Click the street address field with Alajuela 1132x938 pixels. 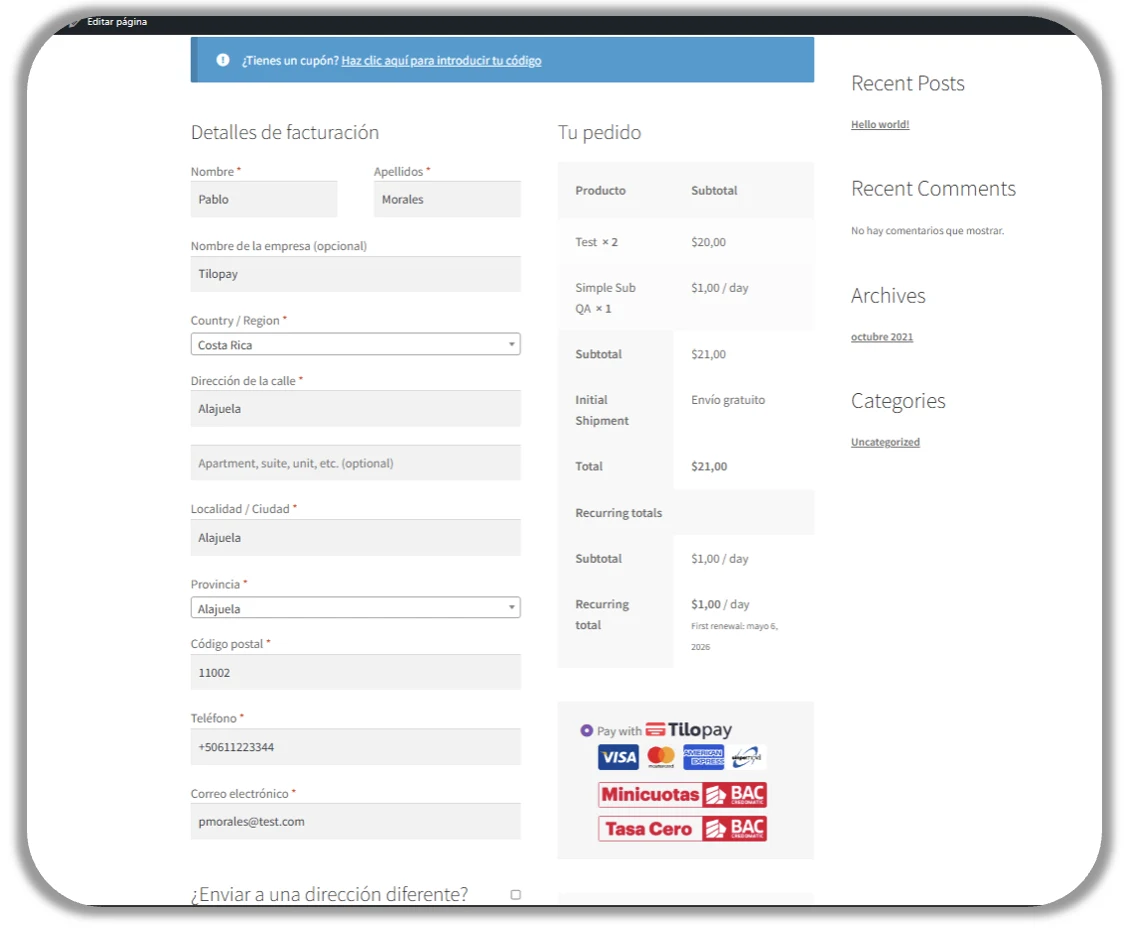coord(355,409)
